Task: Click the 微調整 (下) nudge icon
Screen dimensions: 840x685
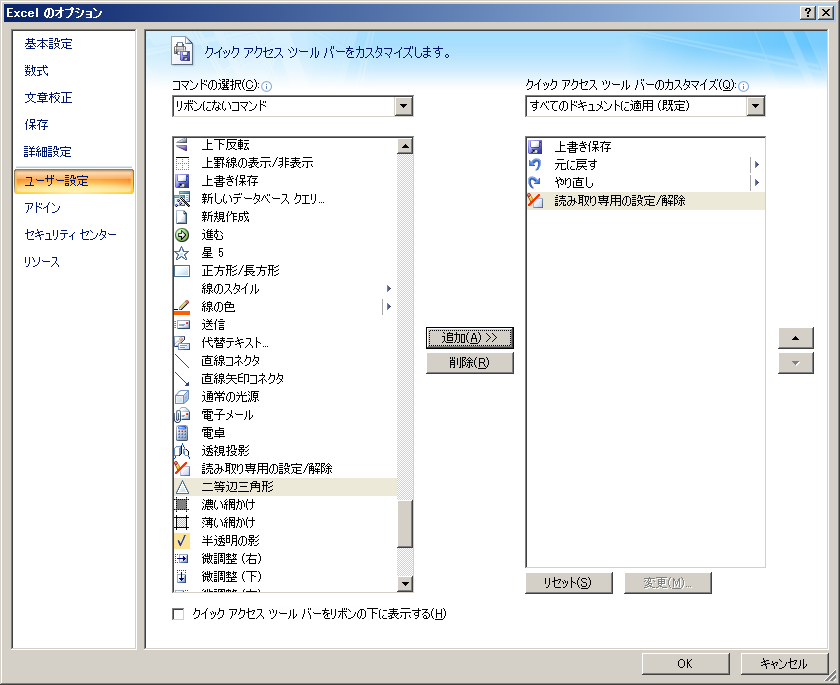Action: (x=182, y=577)
